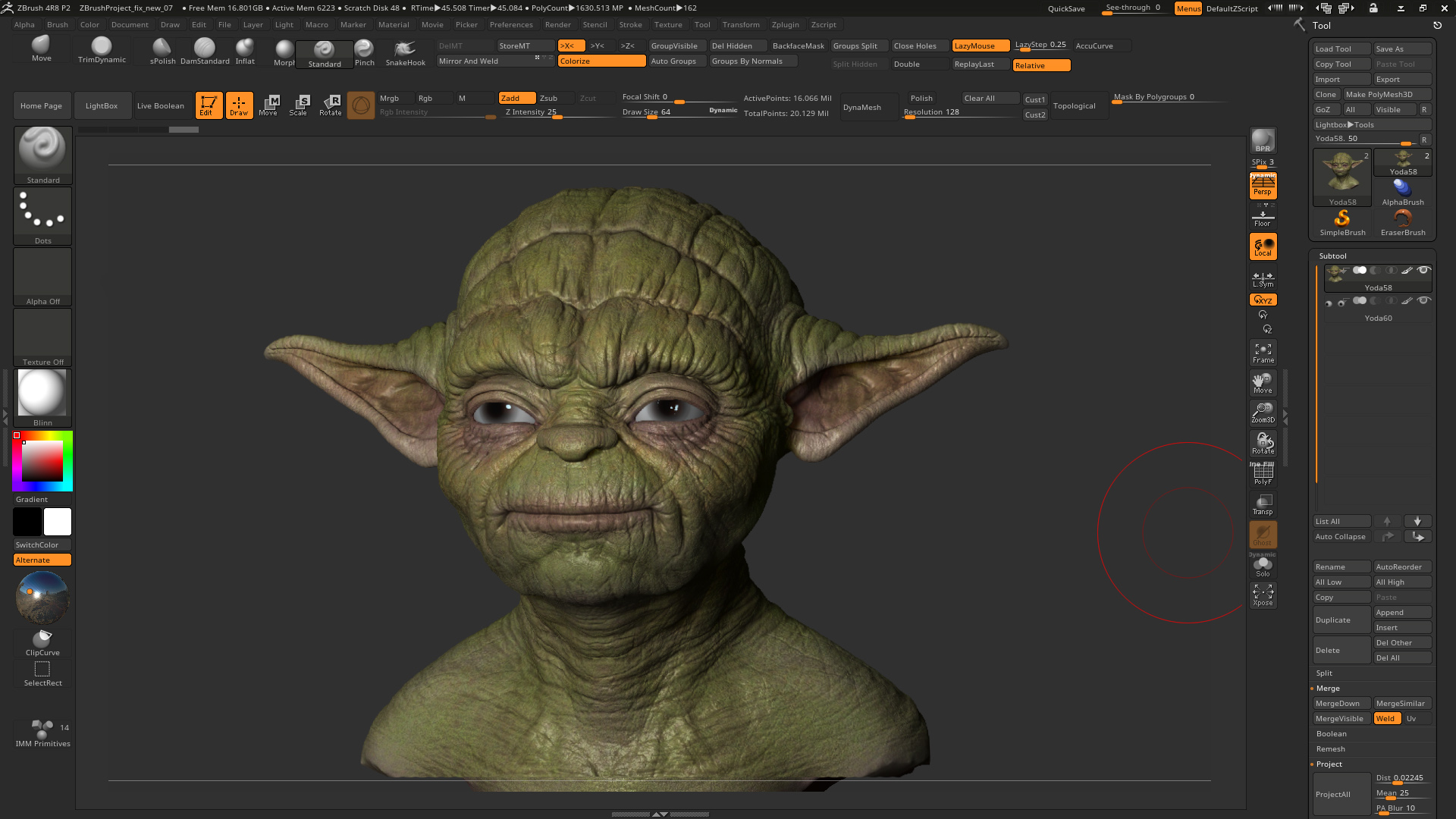Select the SelectRect tool
This screenshot has width=1456, height=819.
click(x=42, y=673)
